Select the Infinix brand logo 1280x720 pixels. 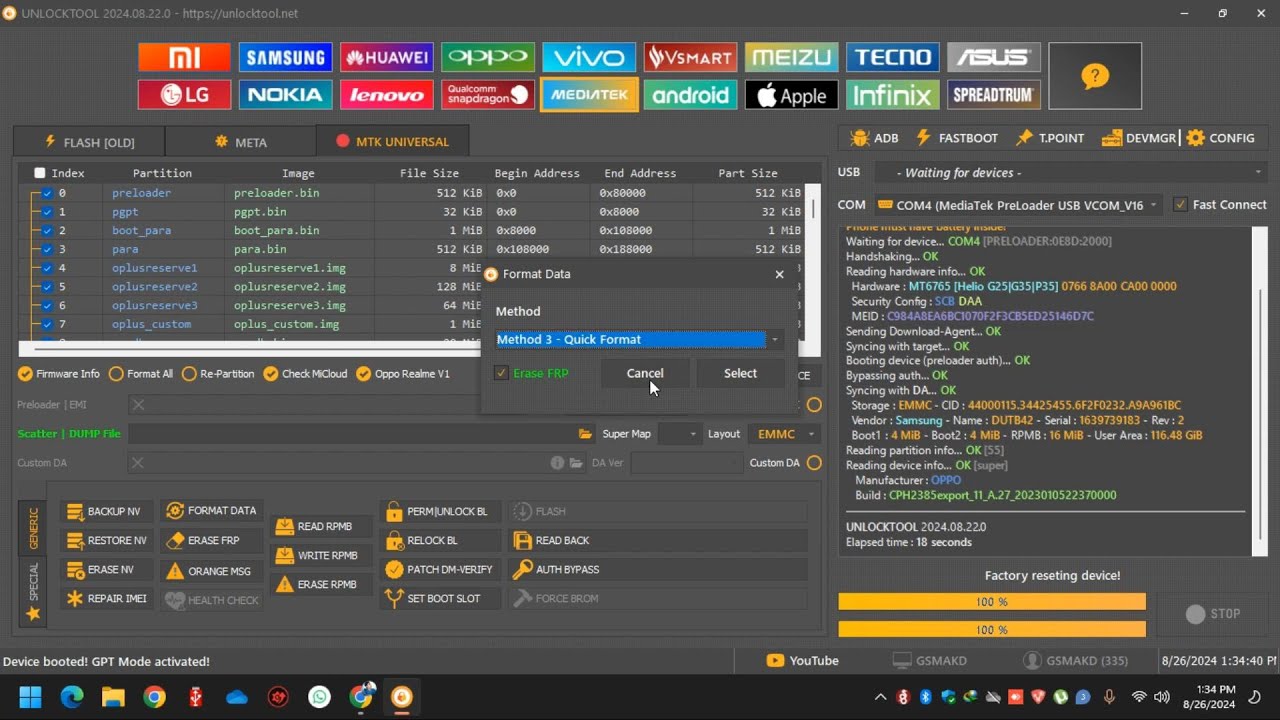pos(893,95)
